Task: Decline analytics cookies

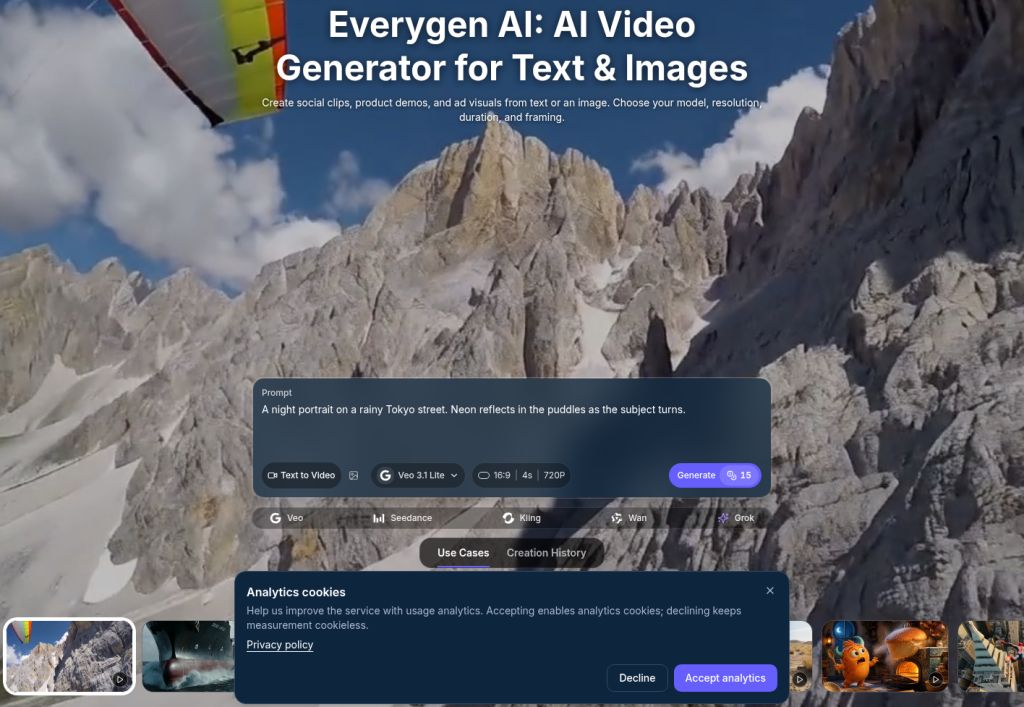Action: tap(637, 678)
